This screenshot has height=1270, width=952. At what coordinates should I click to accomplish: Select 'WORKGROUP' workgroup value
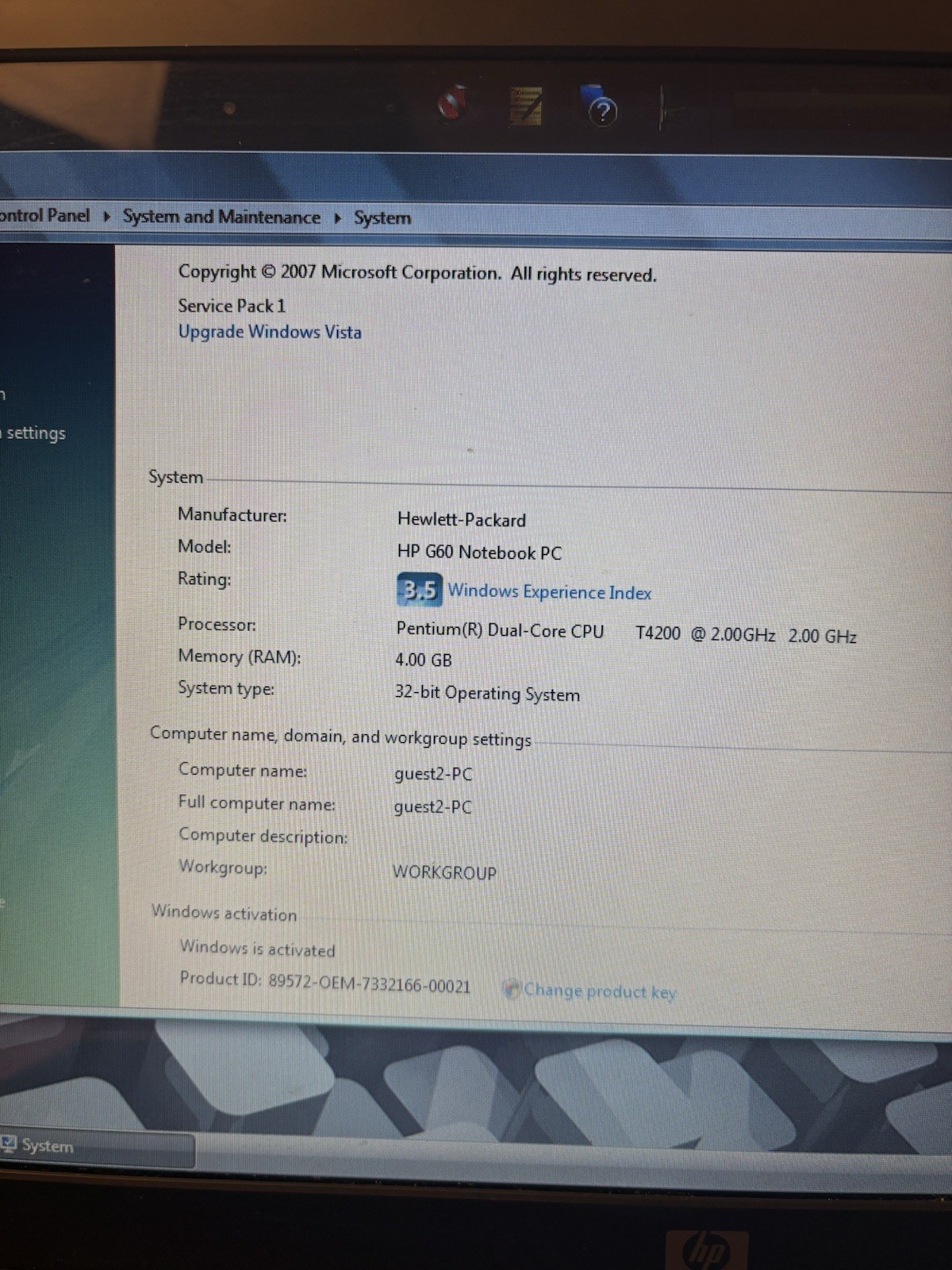pos(444,872)
